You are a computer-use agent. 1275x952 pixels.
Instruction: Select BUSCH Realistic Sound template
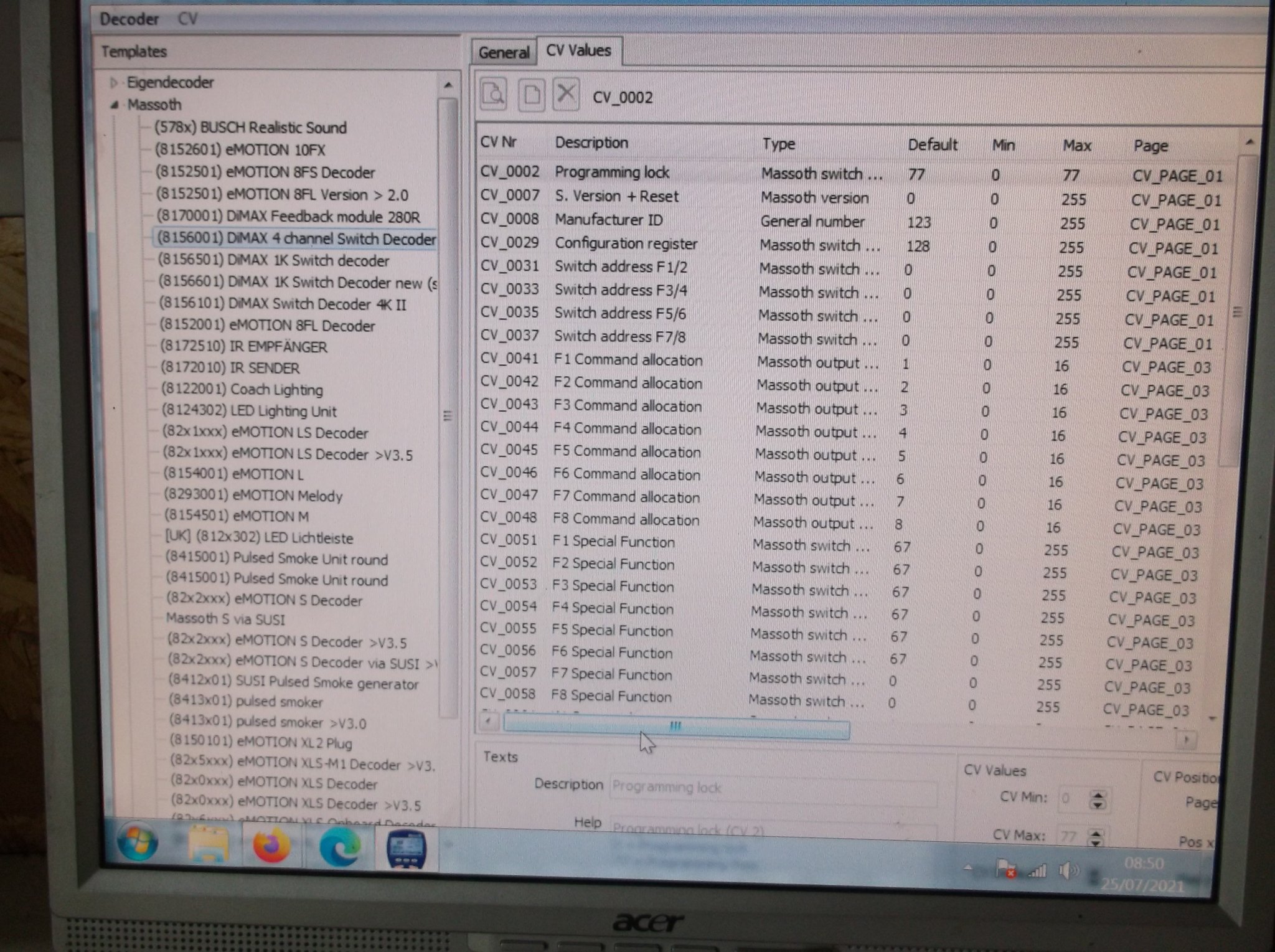[x=250, y=128]
